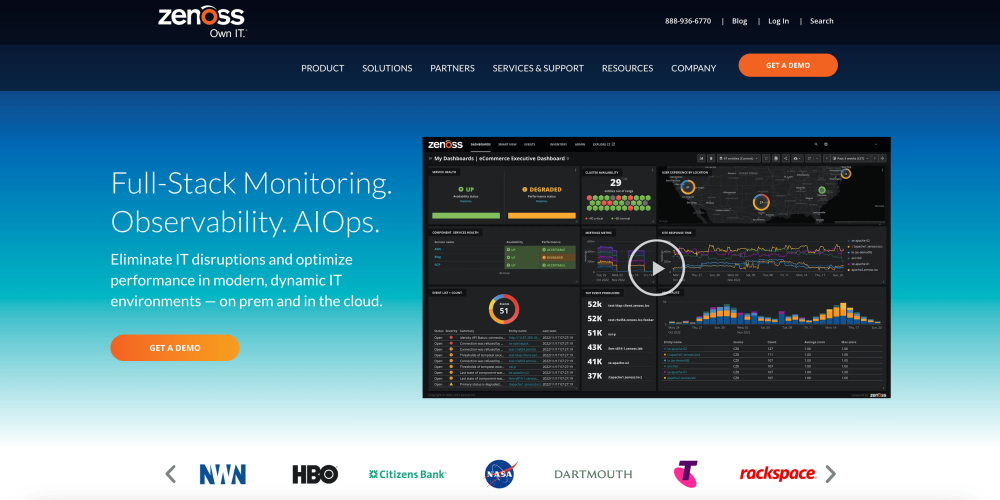The image size is (1000, 500).
Task: Open the Product menu
Action: pos(322,68)
